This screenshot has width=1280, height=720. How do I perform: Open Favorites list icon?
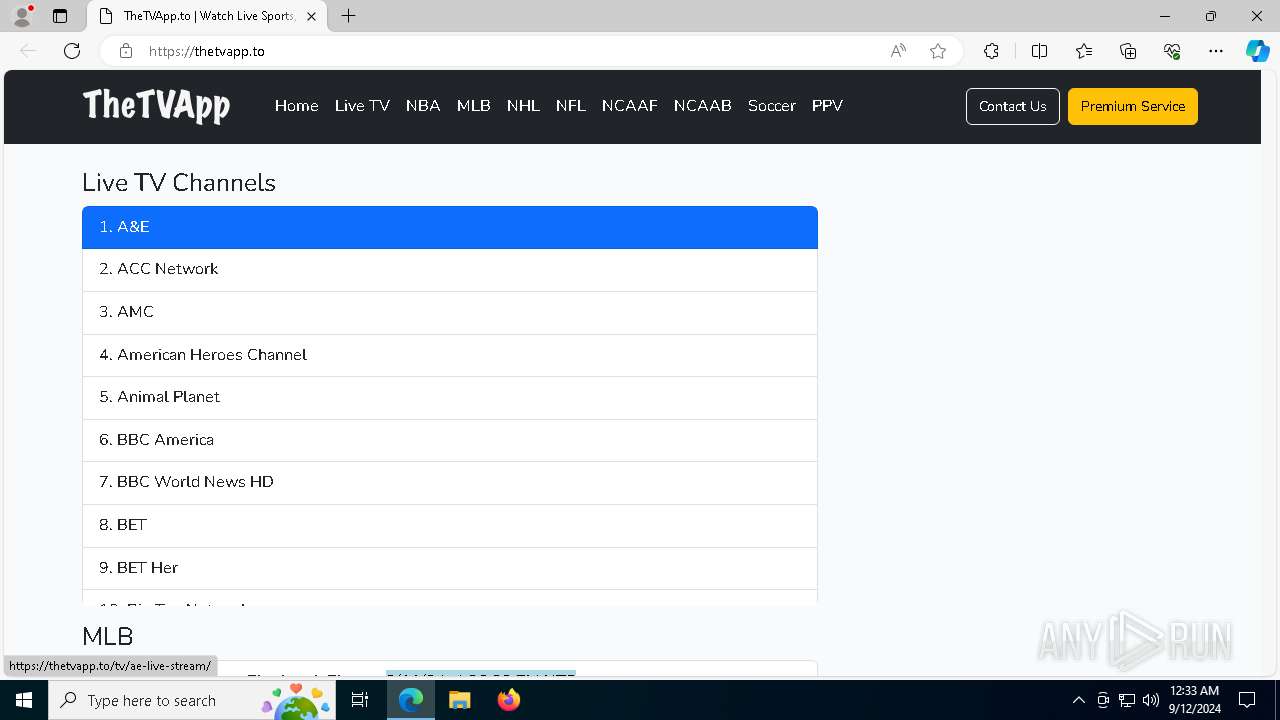click(1084, 51)
